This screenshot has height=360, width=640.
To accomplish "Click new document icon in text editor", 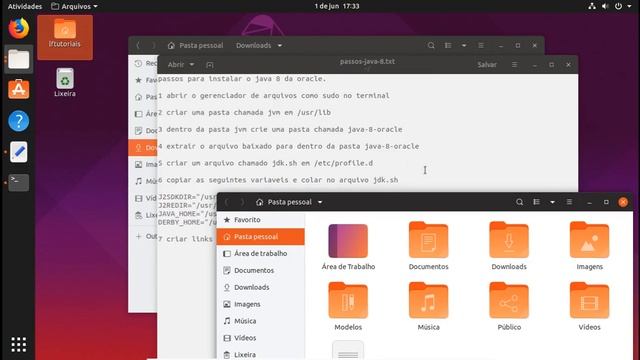I will (210, 65).
